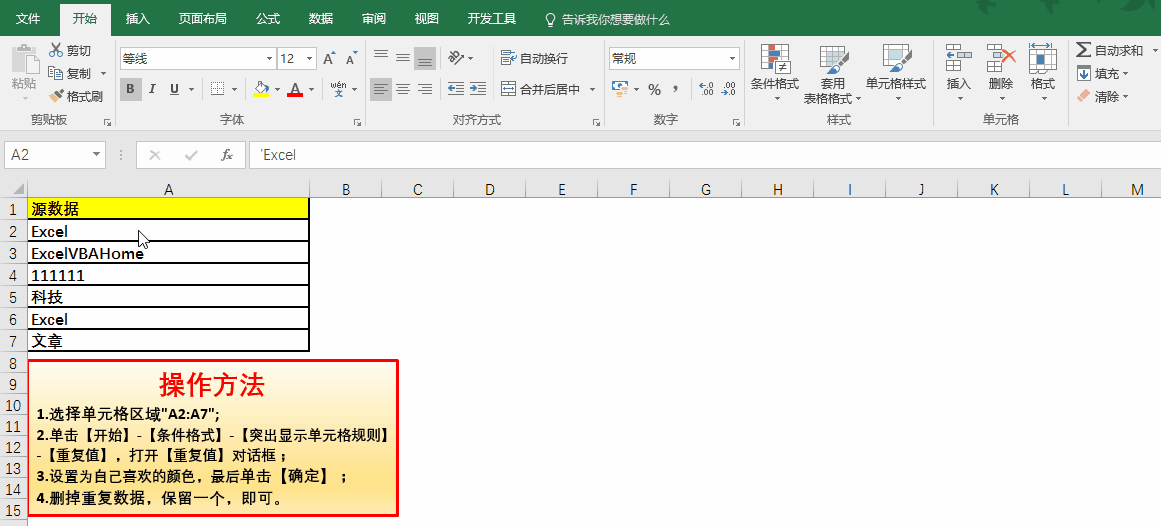Select cell containing ExcelVBAHome
Viewport: 1161px width, 526px height.
(169, 253)
